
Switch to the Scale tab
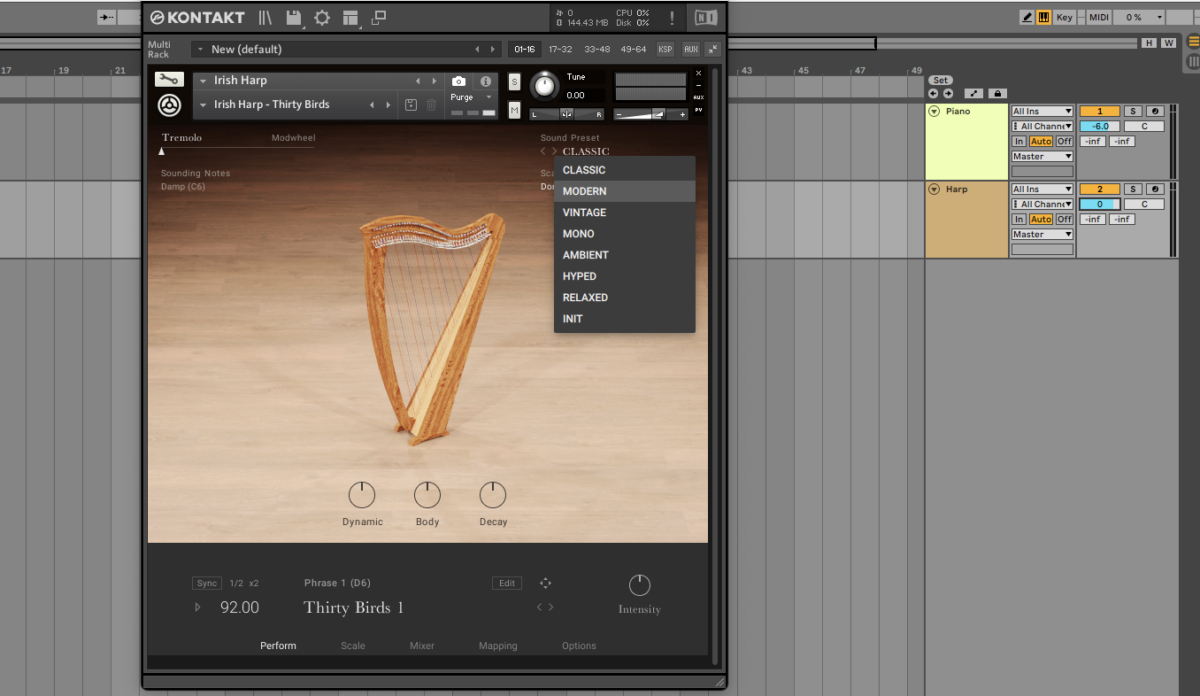coord(352,646)
